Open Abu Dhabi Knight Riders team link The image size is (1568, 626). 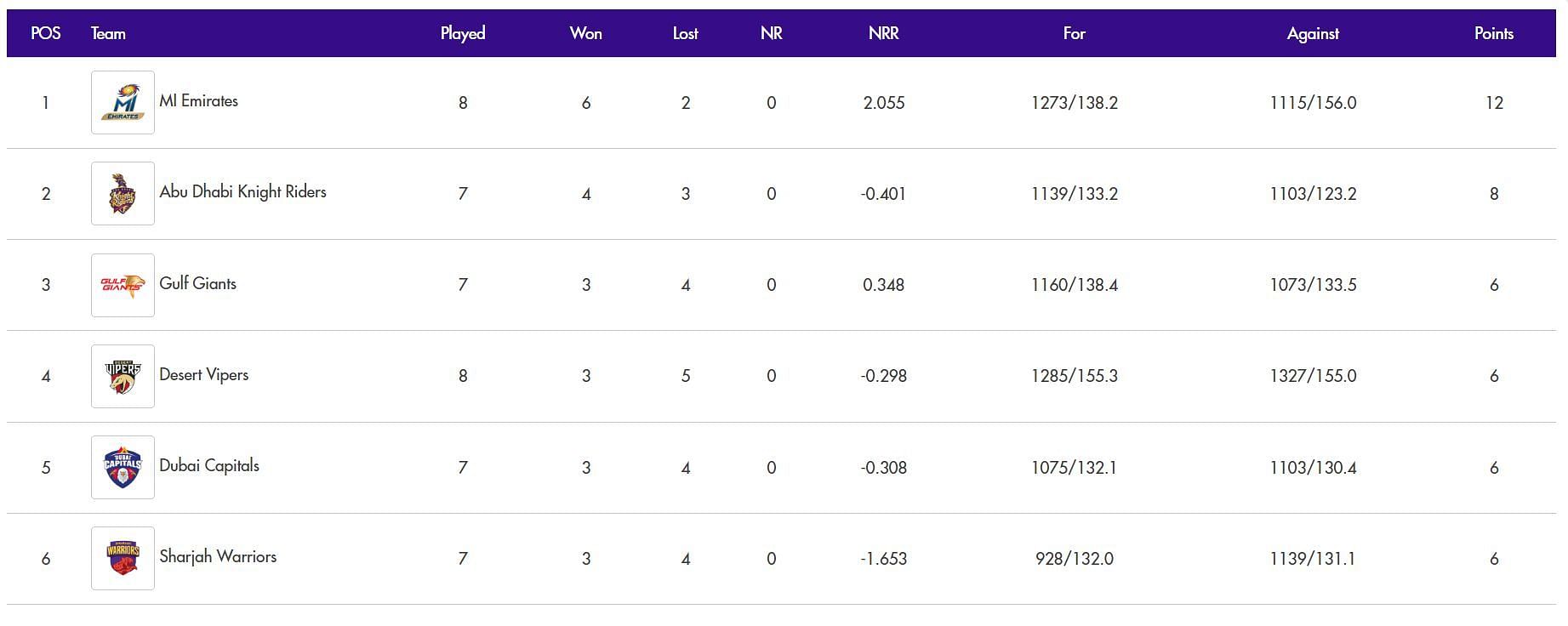click(x=242, y=191)
